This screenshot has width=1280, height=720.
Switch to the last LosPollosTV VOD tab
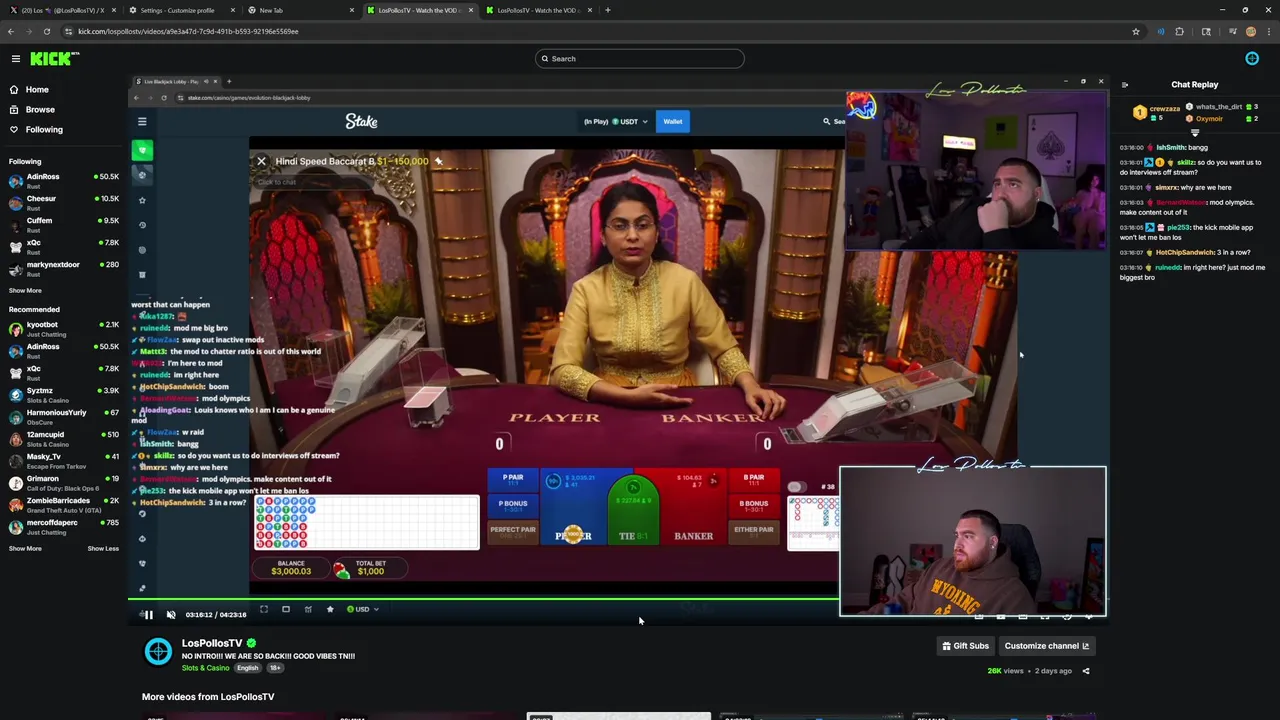coord(538,10)
